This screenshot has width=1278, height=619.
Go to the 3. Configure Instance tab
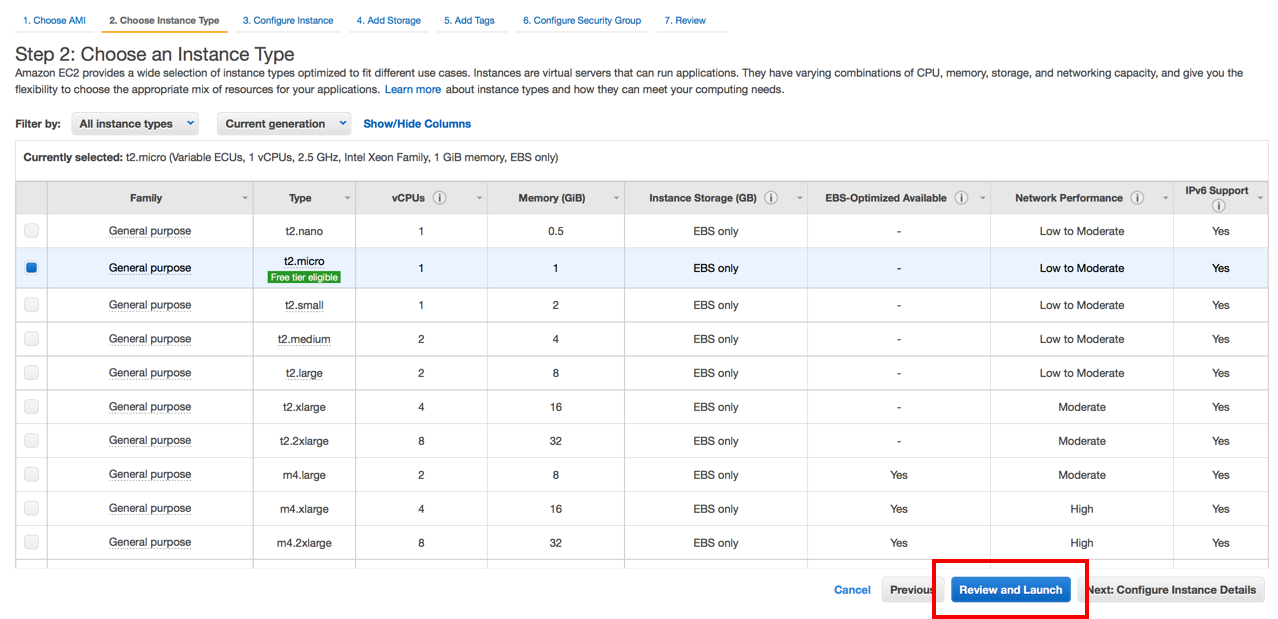[x=288, y=20]
